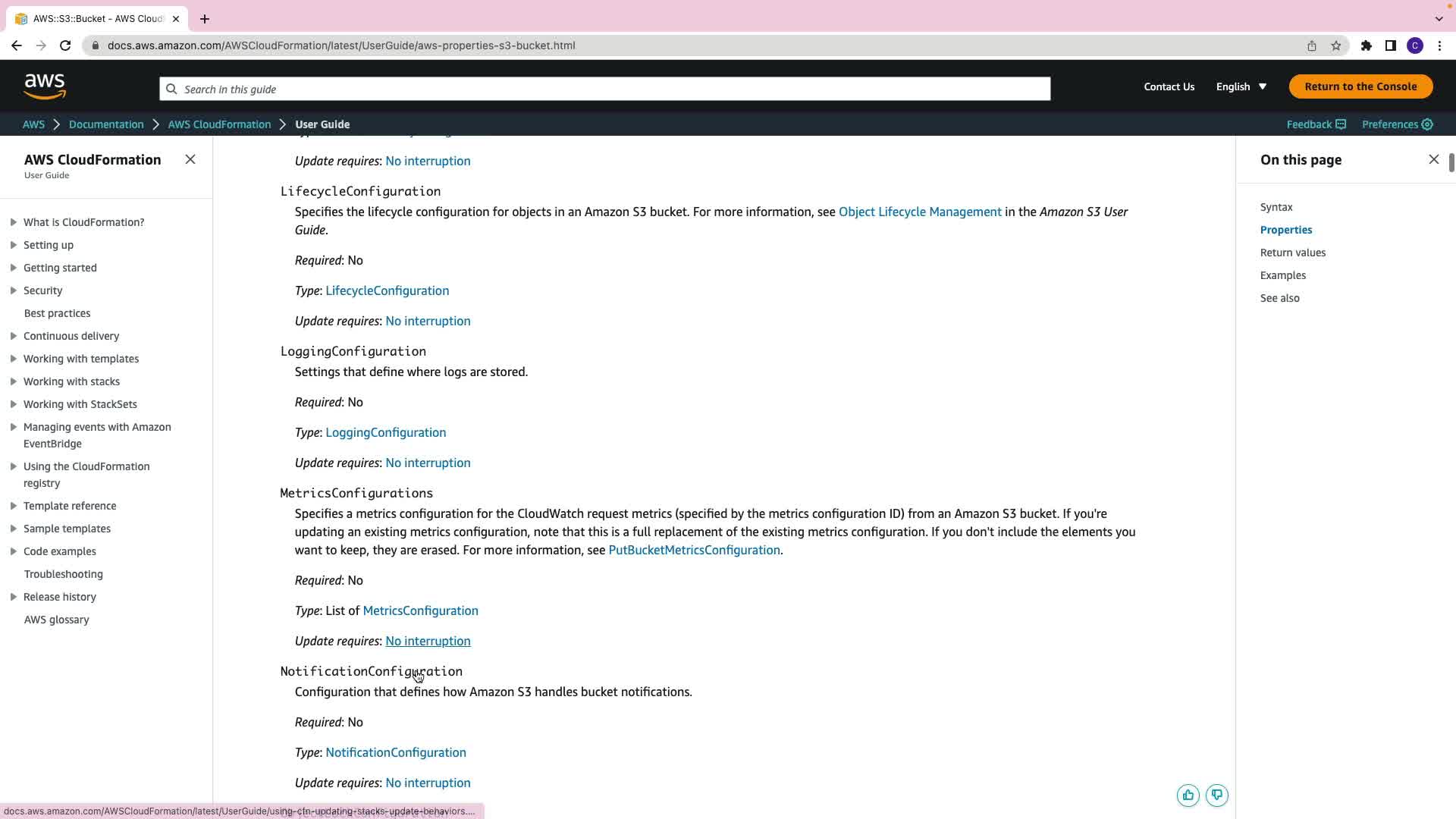The height and width of the screenshot is (819, 1456).
Task: Close the On this page panel
Action: pyautogui.click(x=1433, y=159)
